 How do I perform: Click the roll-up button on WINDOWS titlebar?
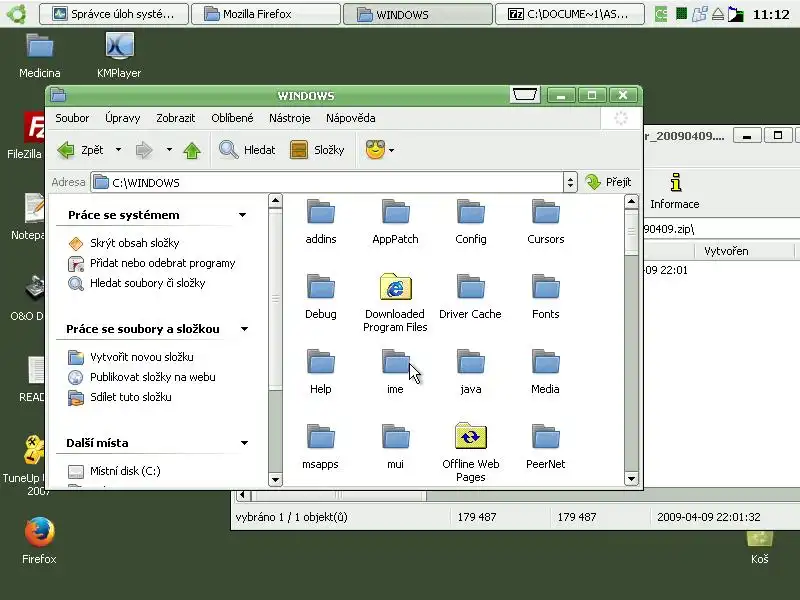pos(524,95)
